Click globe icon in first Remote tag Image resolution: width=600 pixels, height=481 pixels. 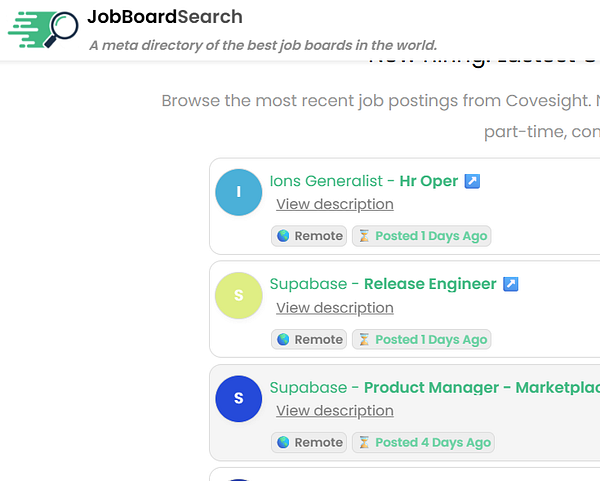(x=283, y=236)
